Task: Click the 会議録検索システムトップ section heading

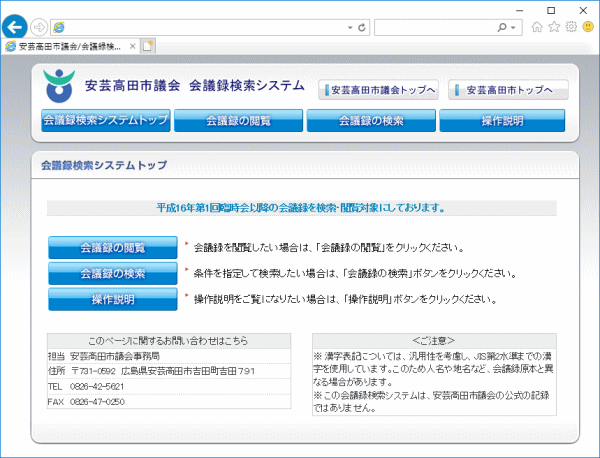Action: point(104,165)
